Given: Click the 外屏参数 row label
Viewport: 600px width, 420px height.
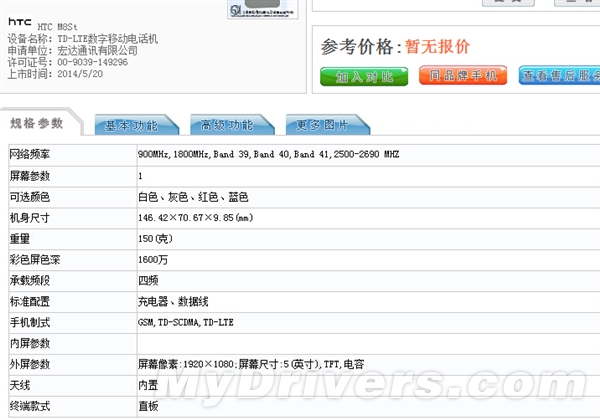Looking at the screenshot, I should coord(30,365).
